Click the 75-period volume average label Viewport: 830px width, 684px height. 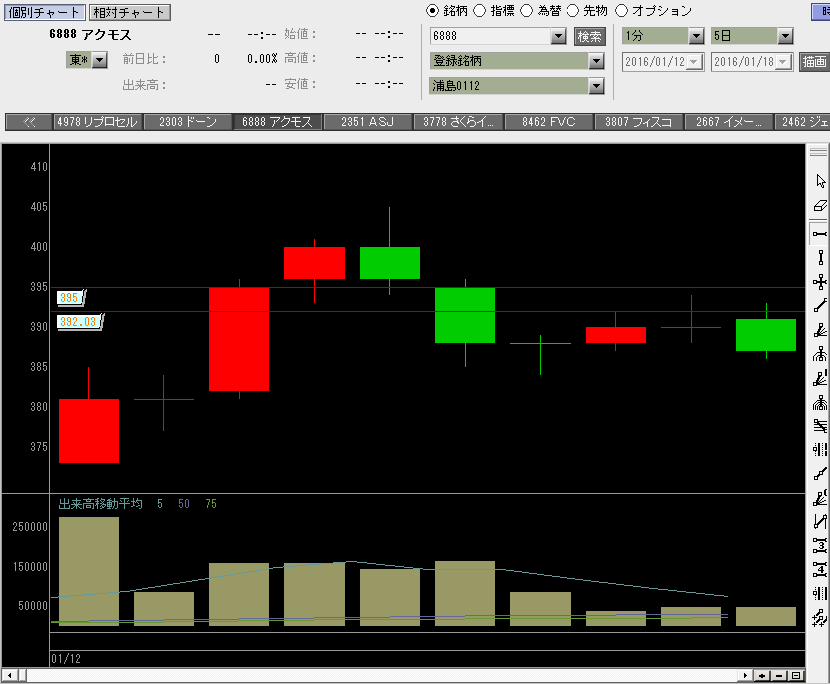(x=211, y=503)
